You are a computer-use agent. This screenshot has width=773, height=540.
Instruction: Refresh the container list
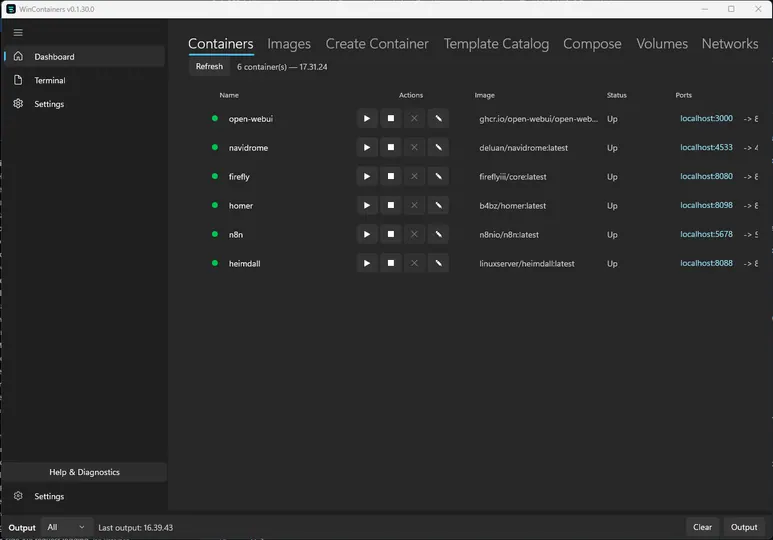[x=209, y=67]
